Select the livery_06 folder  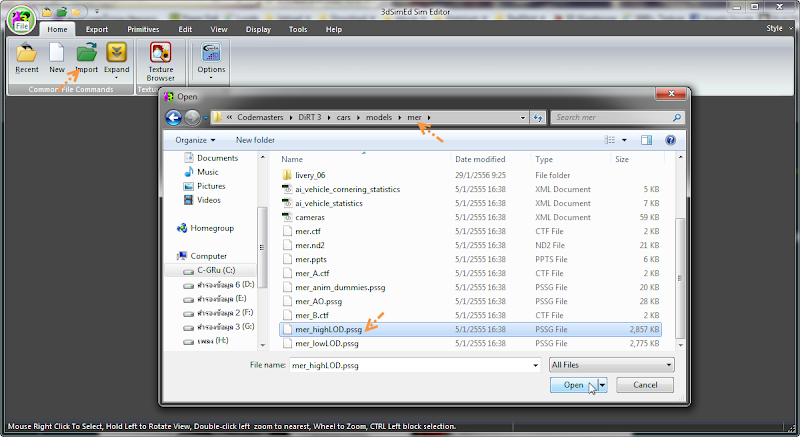pyautogui.click(x=304, y=175)
